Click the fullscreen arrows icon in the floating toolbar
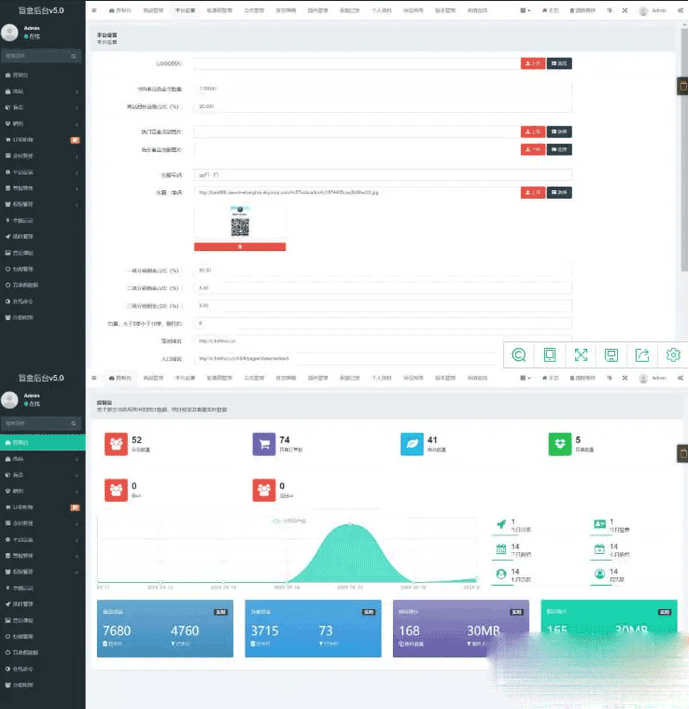The width and height of the screenshot is (689, 709). point(580,355)
